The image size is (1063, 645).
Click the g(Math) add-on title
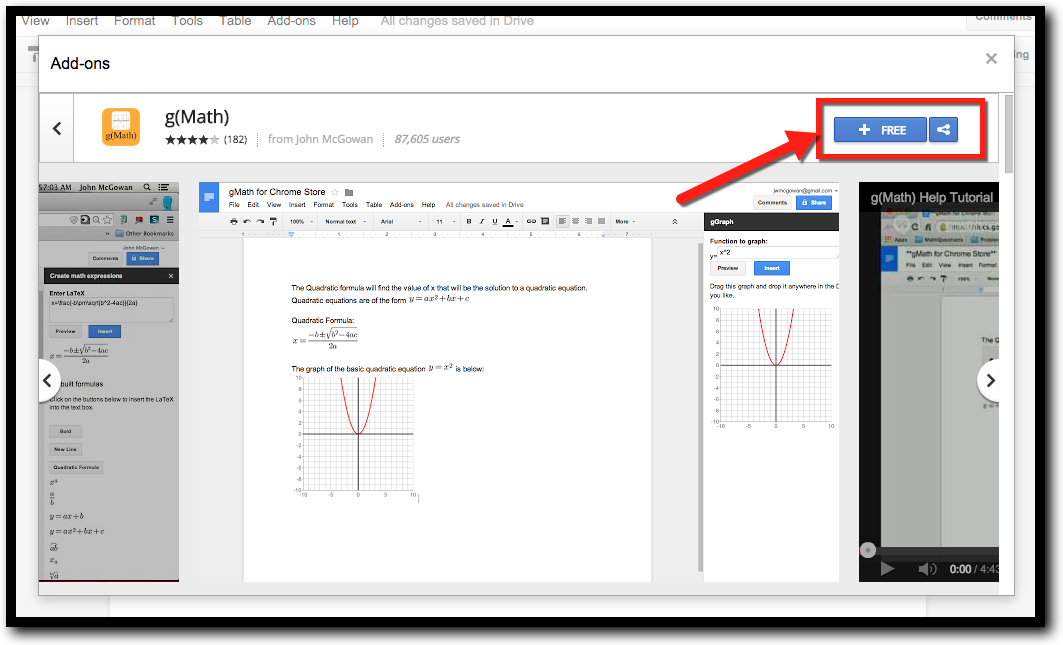click(x=197, y=117)
